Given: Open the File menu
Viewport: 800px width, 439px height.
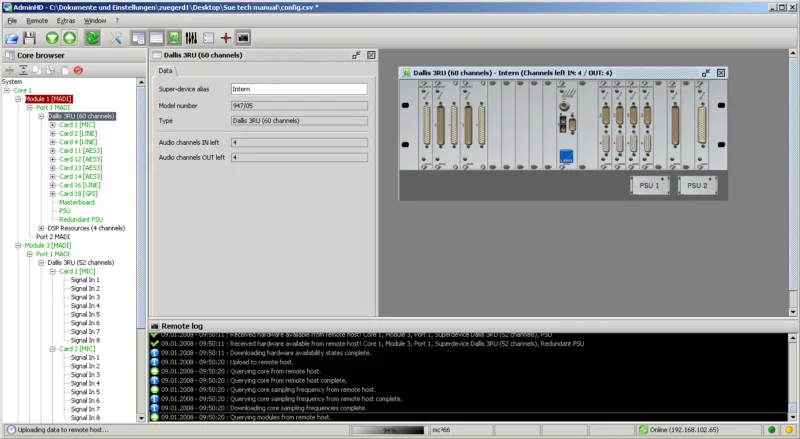Looking at the screenshot, I should (12, 21).
